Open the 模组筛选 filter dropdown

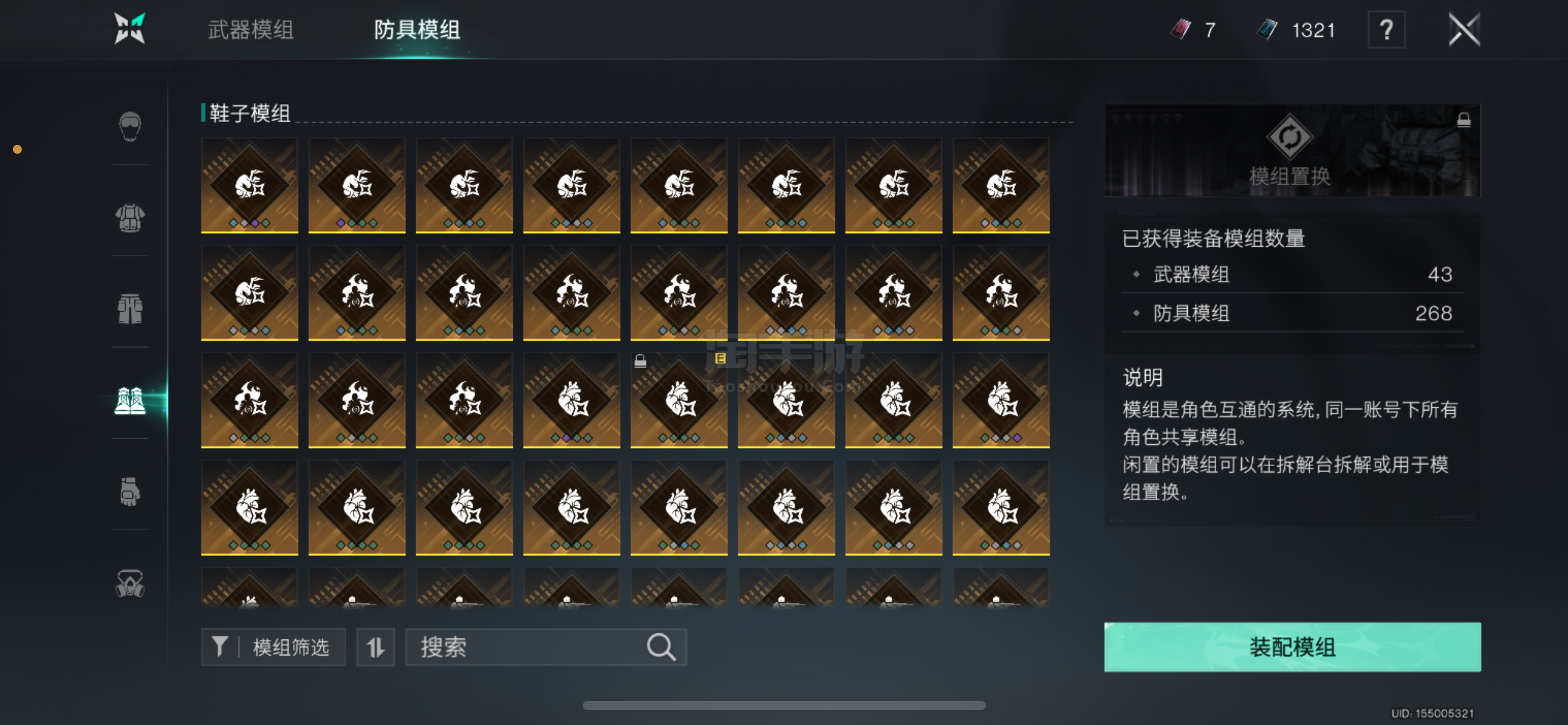[x=273, y=647]
